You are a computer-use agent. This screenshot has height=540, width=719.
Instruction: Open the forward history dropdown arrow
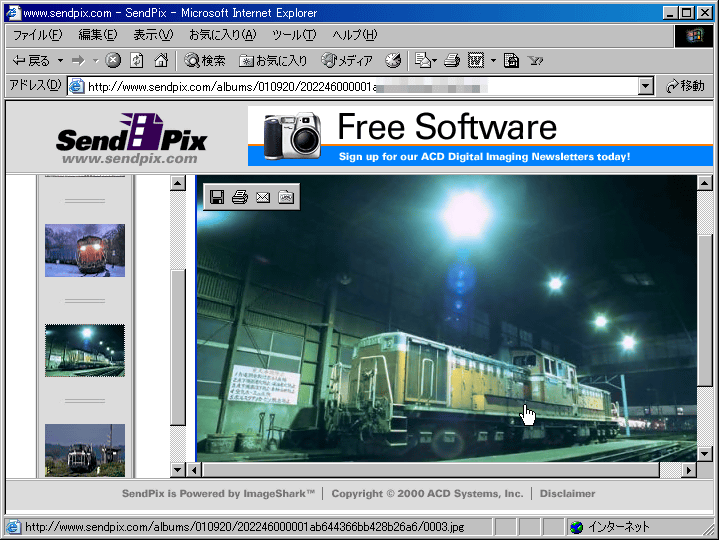pyautogui.click(x=95, y=61)
